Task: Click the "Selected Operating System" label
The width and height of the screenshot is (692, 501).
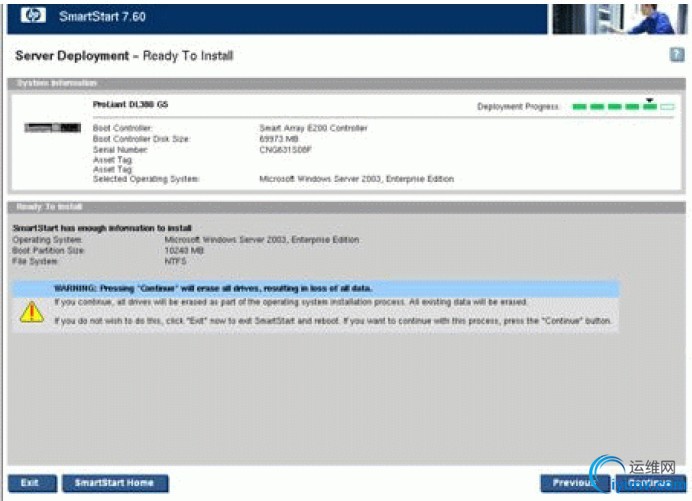Action: (146, 179)
